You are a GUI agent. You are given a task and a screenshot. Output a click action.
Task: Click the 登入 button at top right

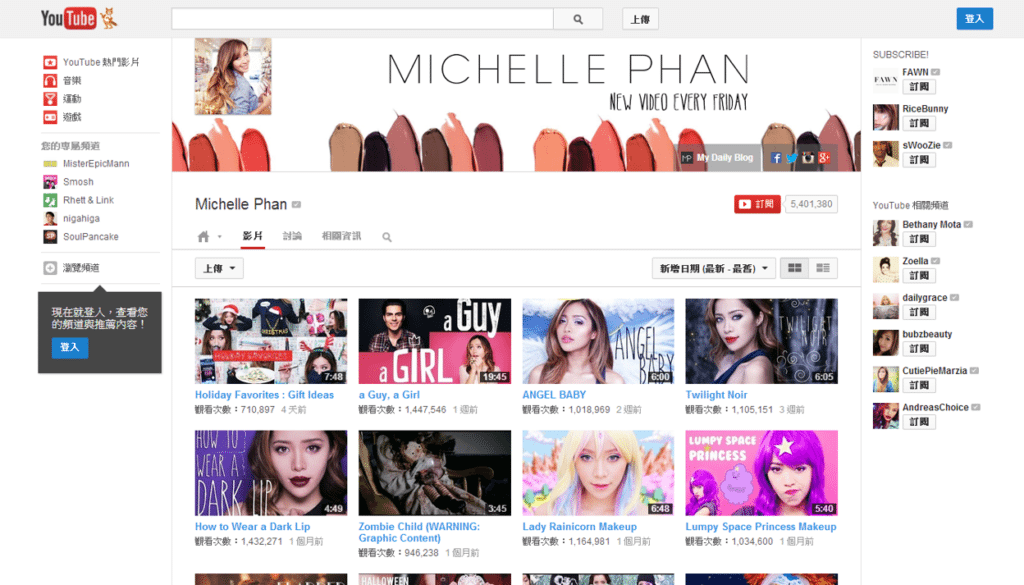click(975, 18)
